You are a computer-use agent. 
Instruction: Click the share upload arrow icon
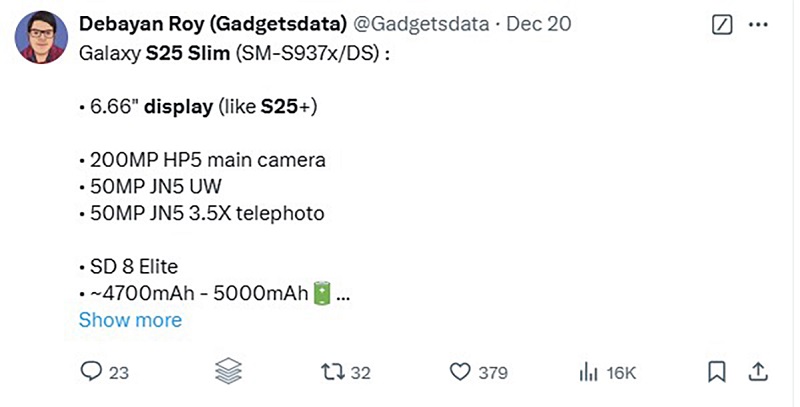click(x=759, y=372)
